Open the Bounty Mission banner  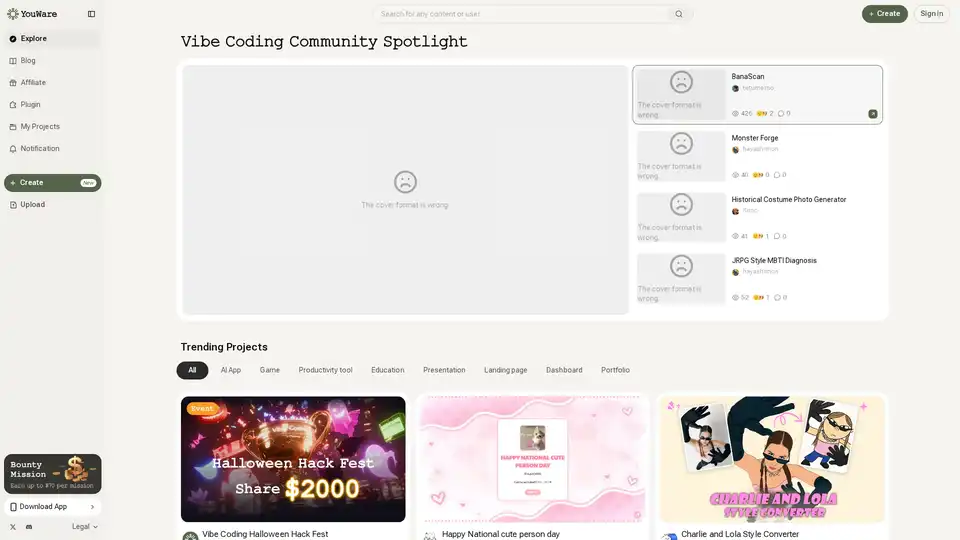click(x=52, y=473)
